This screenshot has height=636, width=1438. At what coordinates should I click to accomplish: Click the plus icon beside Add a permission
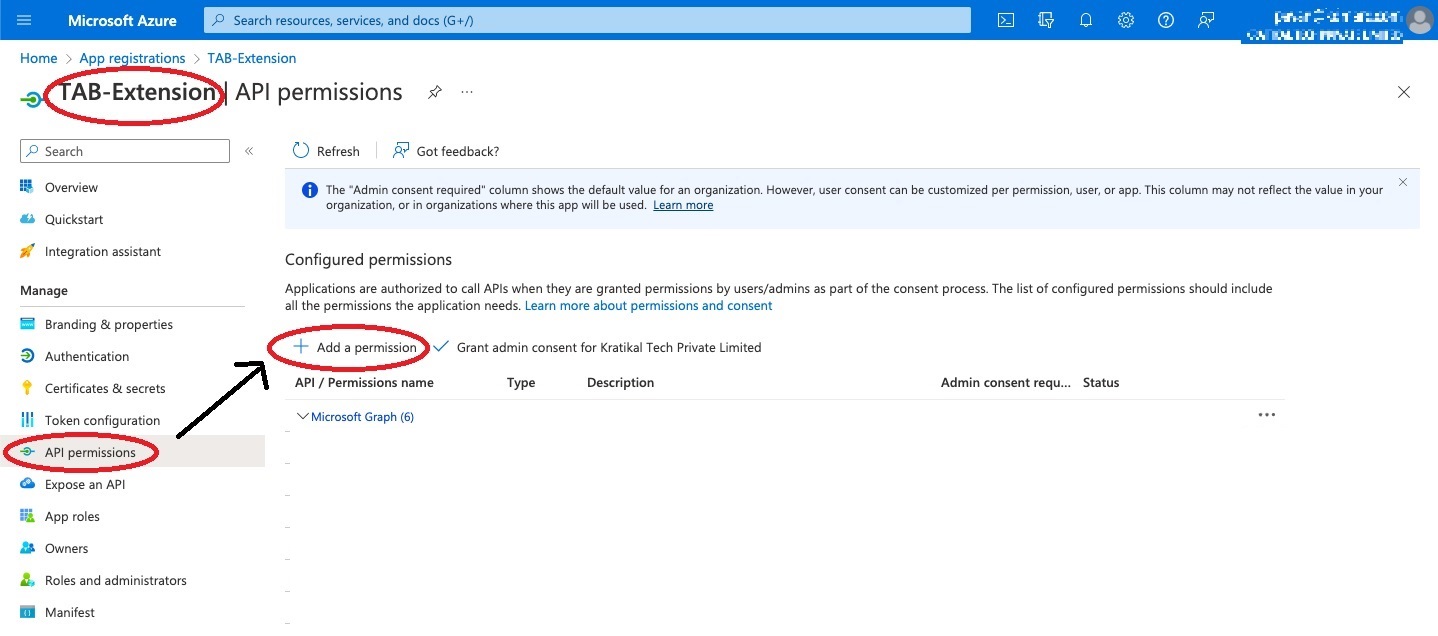(301, 347)
